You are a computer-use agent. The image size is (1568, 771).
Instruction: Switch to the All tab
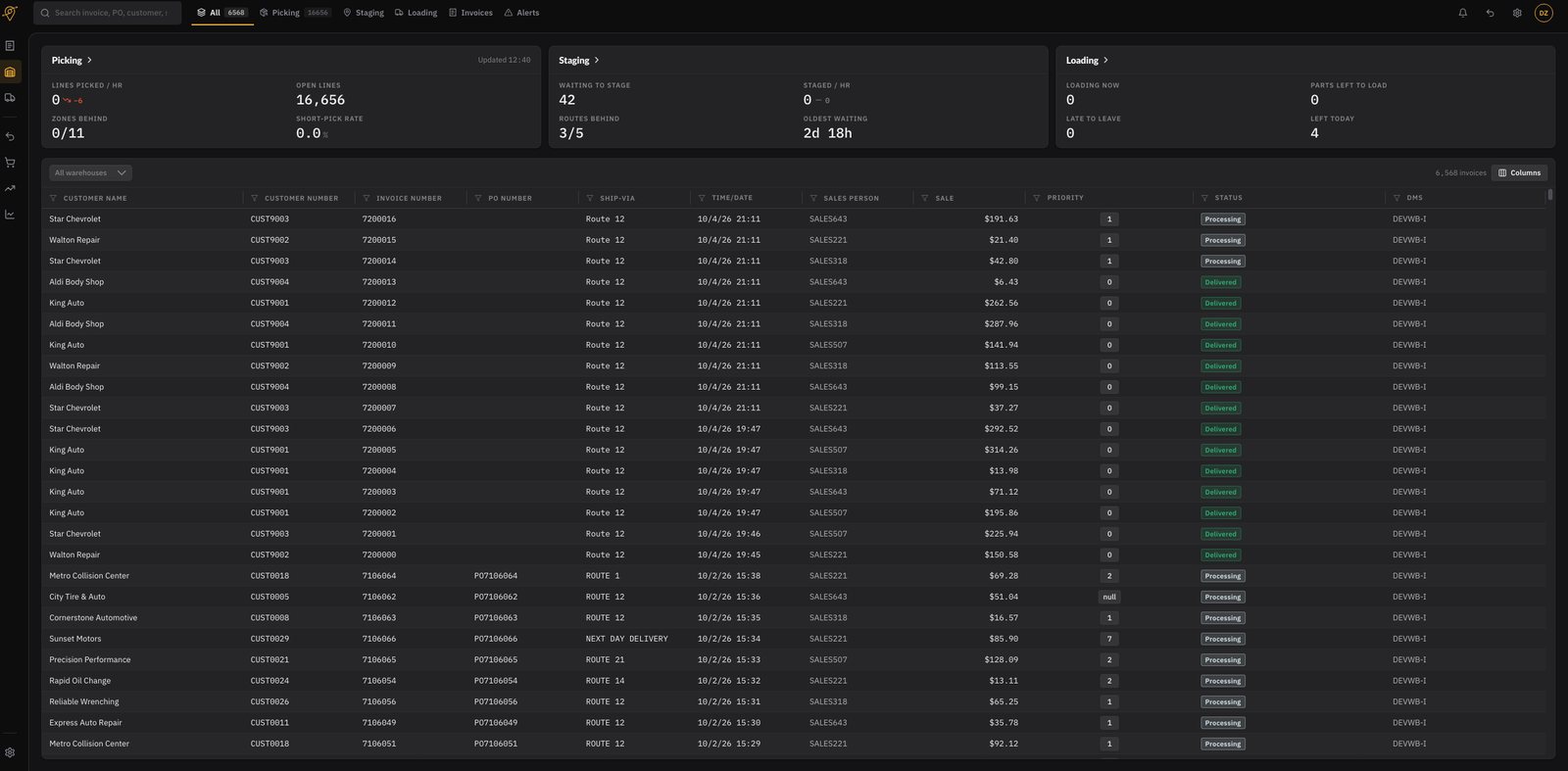click(222, 13)
